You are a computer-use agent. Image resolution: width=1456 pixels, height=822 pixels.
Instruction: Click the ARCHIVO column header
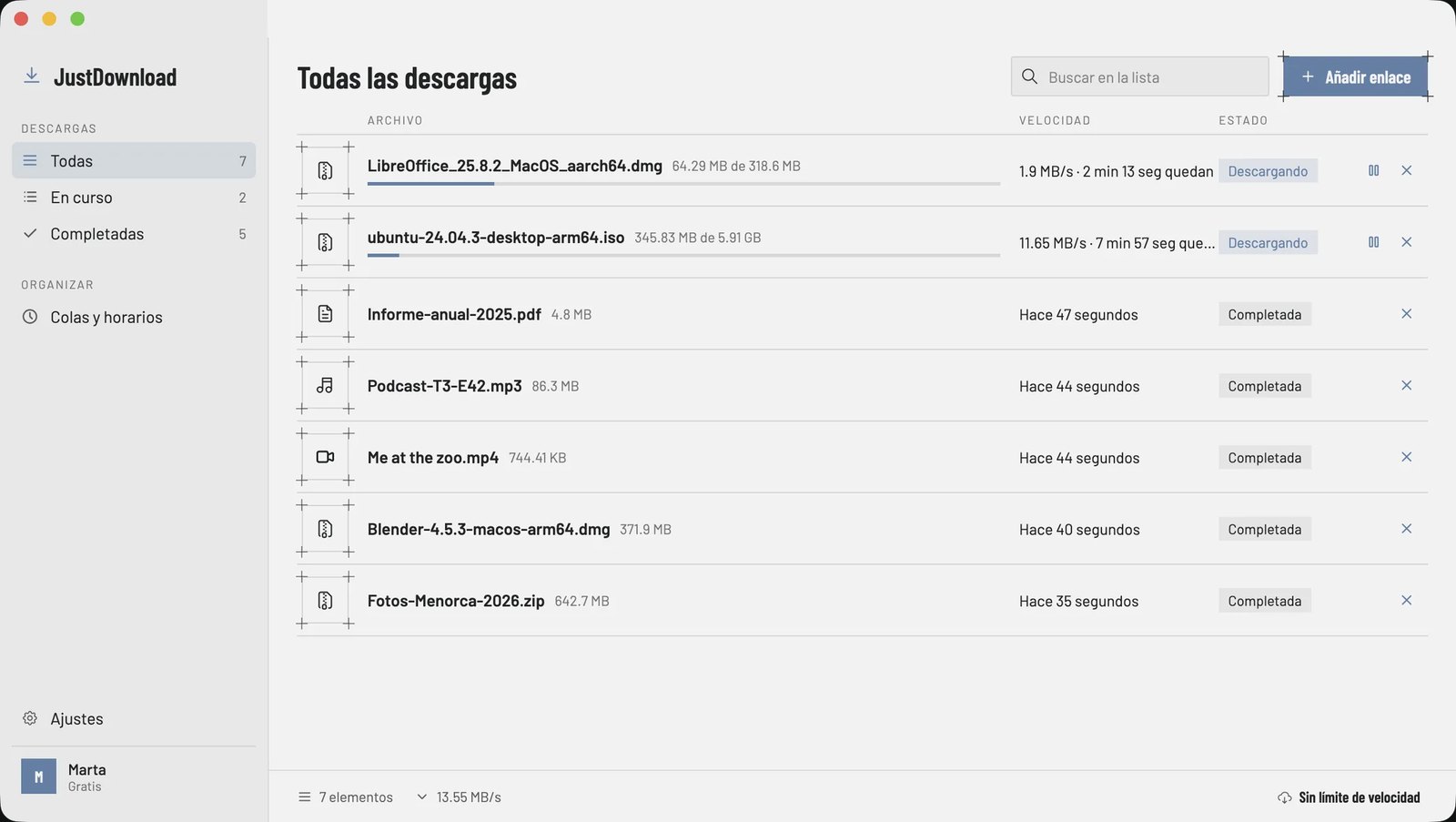tap(395, 120)
